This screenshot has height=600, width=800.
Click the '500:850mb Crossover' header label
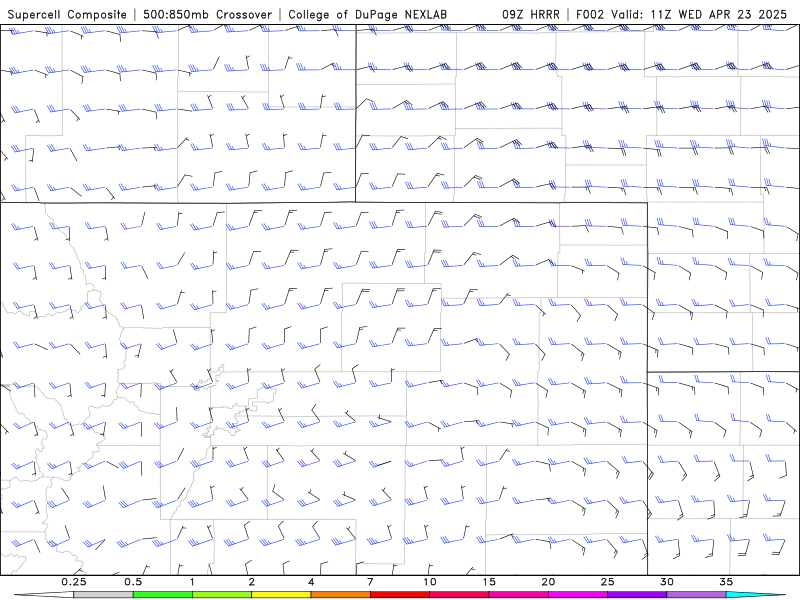208,15
